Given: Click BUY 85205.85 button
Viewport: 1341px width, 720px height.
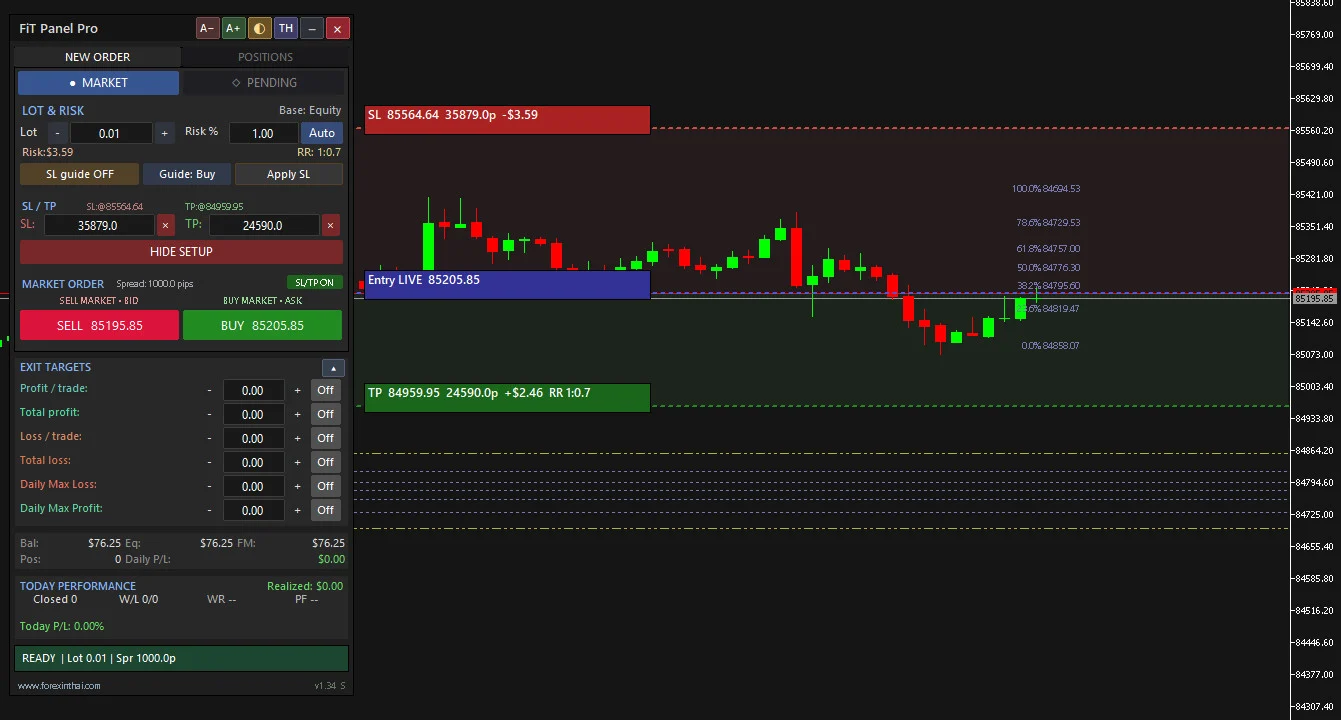Looking at the screenshot, I should pyautogui.click(x=262, y=325).
